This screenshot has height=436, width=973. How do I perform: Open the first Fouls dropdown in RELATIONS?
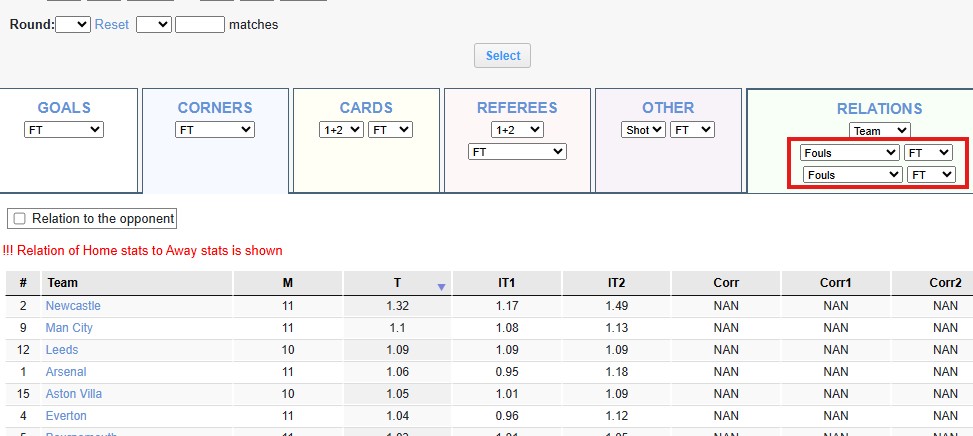click(849, 153)
